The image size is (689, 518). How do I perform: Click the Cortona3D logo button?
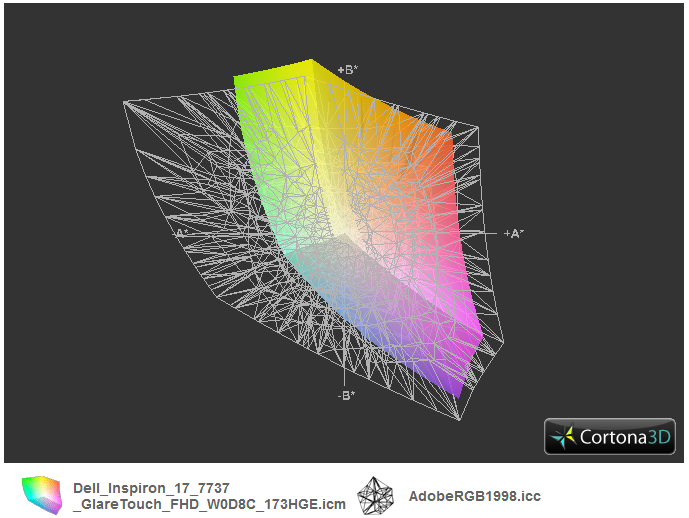point(609,436)
